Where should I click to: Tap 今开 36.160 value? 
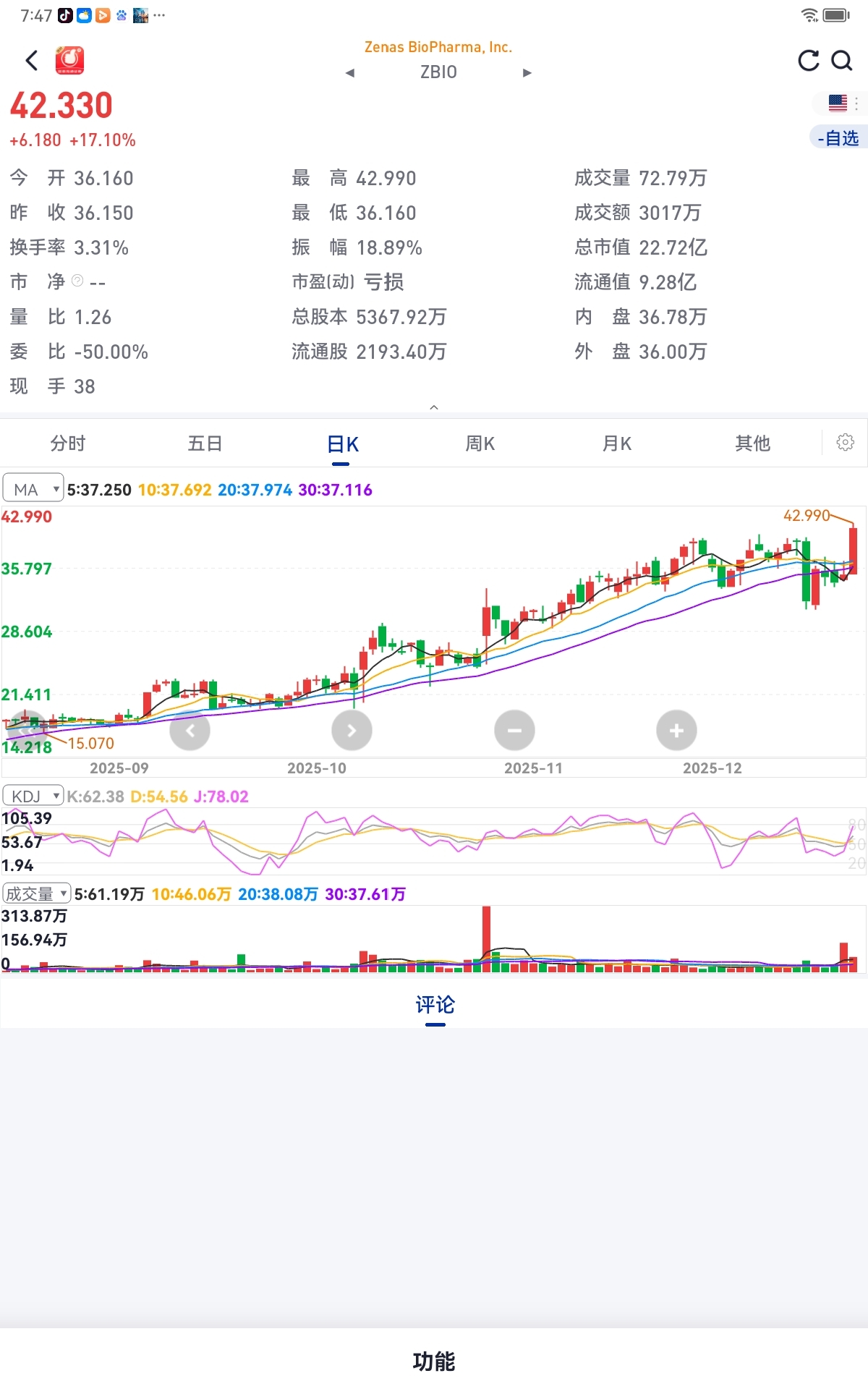point(103,178)
